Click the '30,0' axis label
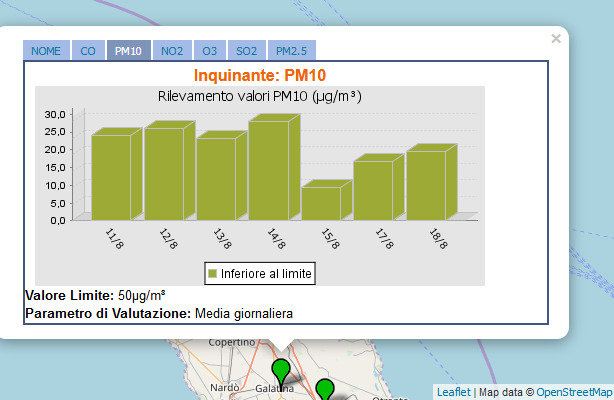The height and width of the screenshot is (400, 614). click(x=55, y=114)
